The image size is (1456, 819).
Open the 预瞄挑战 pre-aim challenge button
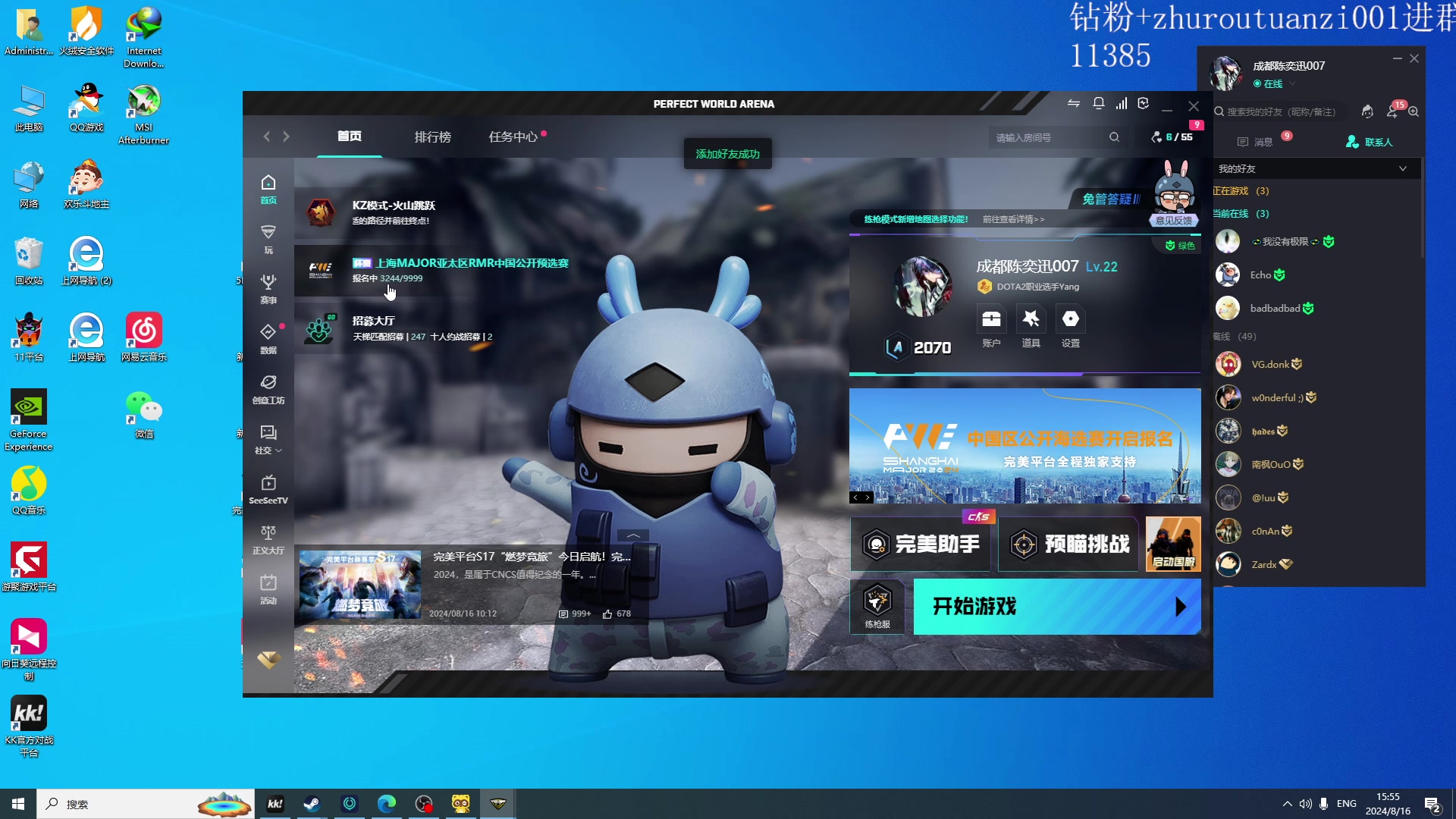pos(1068,544)
